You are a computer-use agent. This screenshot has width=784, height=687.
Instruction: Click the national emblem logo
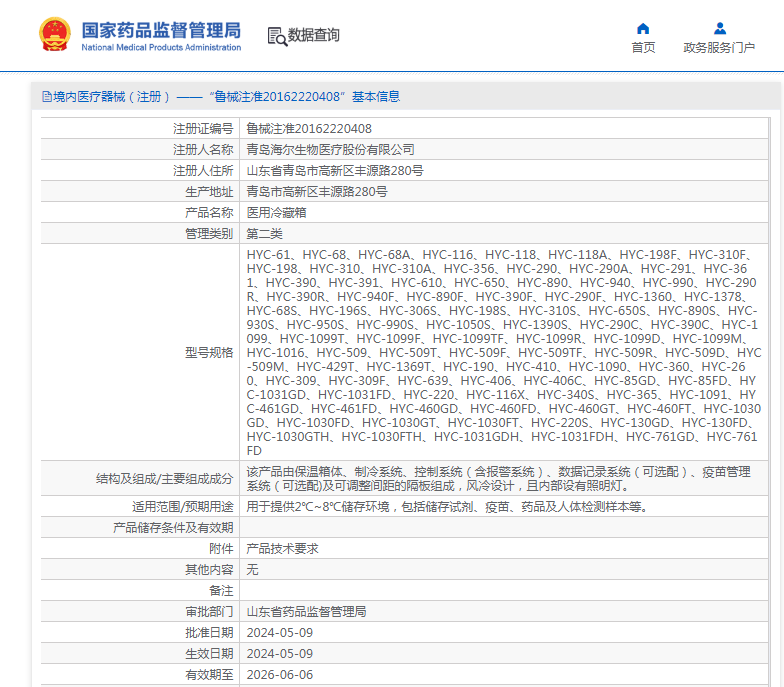55,35
